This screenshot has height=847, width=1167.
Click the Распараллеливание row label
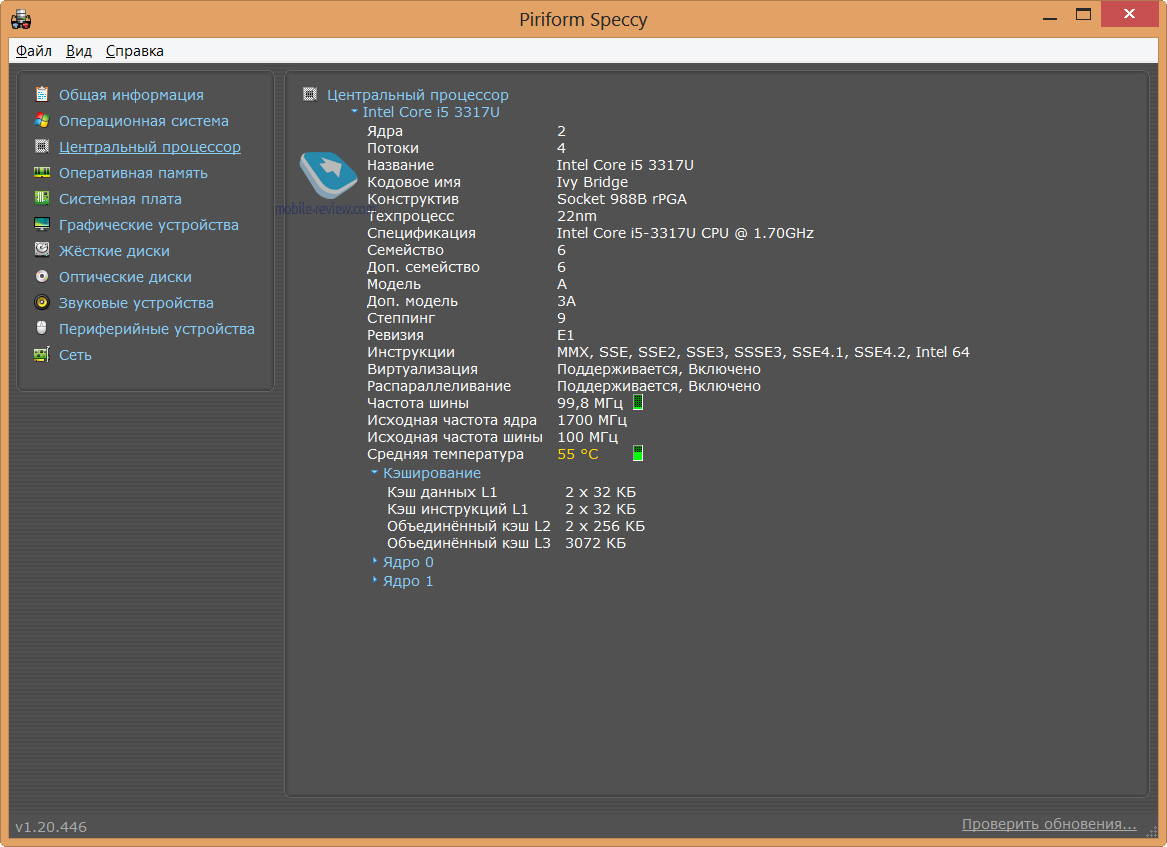click(x=439, y=386)
